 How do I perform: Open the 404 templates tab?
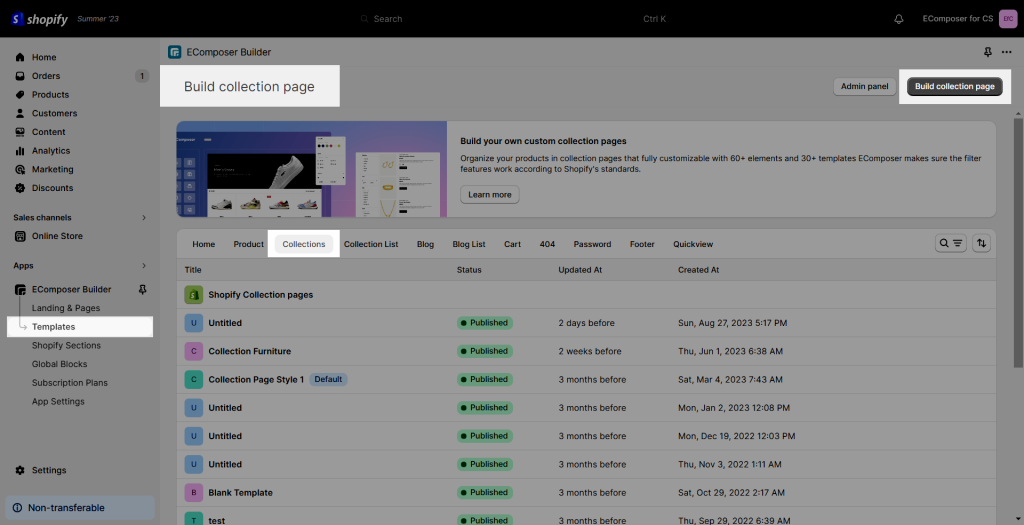click(547, 244)
